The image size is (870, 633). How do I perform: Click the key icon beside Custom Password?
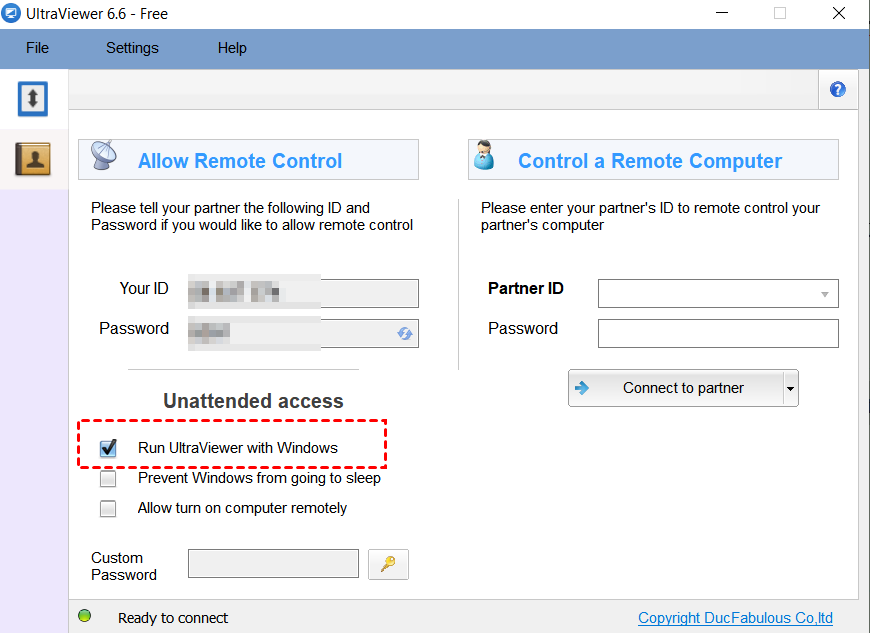388,564
